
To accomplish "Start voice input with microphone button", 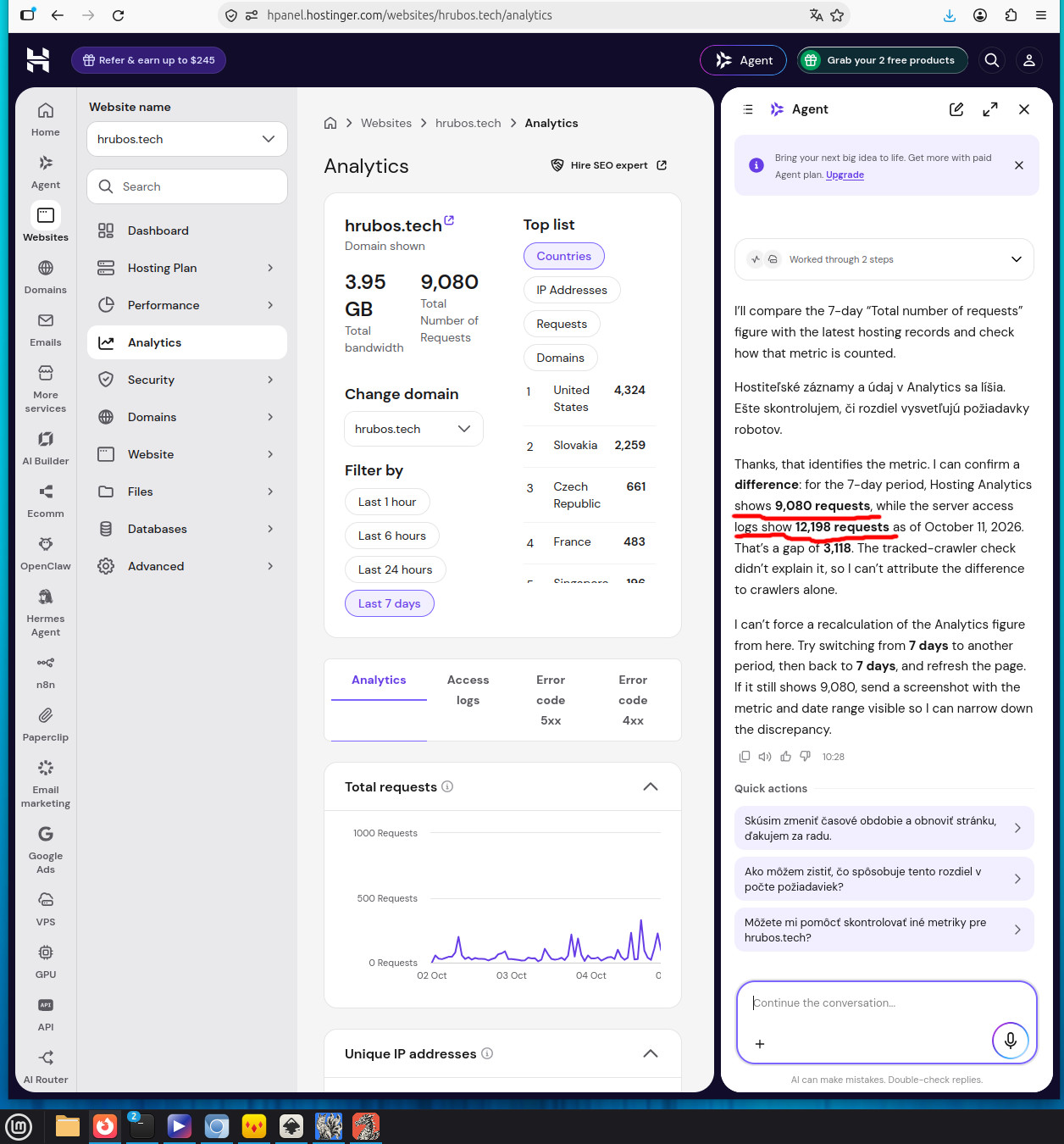I will click(x=1011, y=1040).
